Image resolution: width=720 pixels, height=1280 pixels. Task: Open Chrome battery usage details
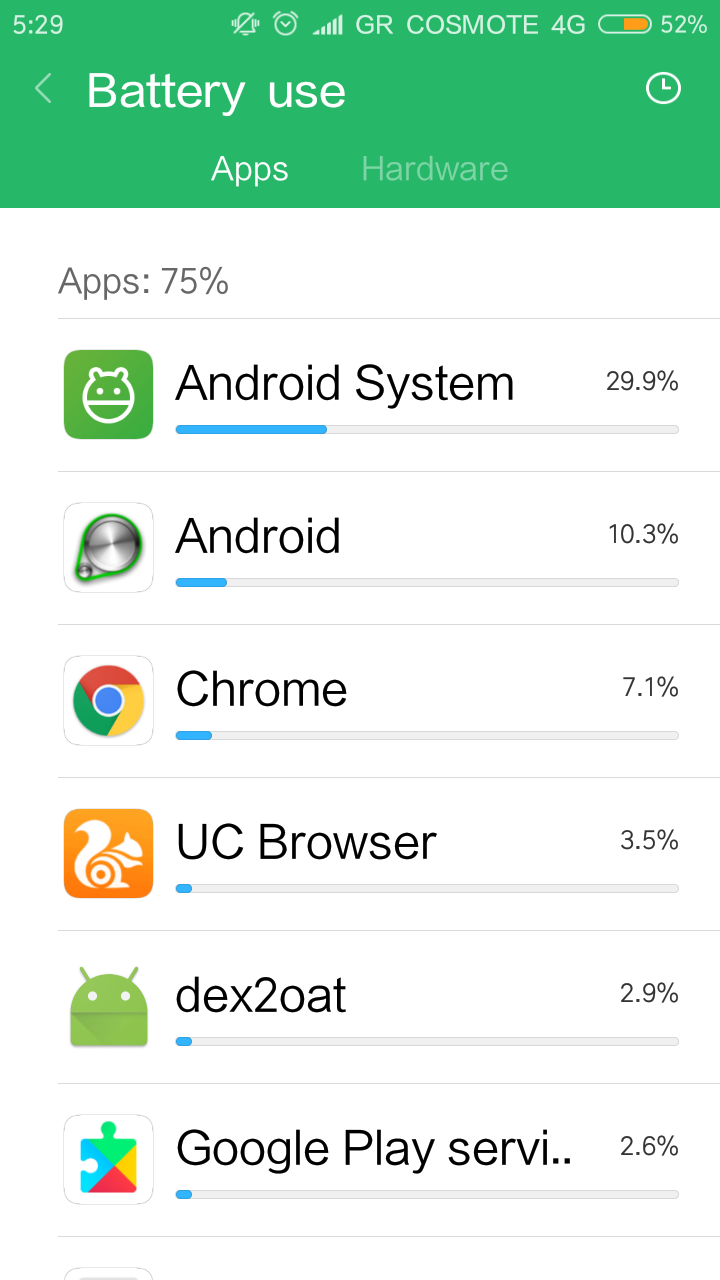tap(261, 690)
